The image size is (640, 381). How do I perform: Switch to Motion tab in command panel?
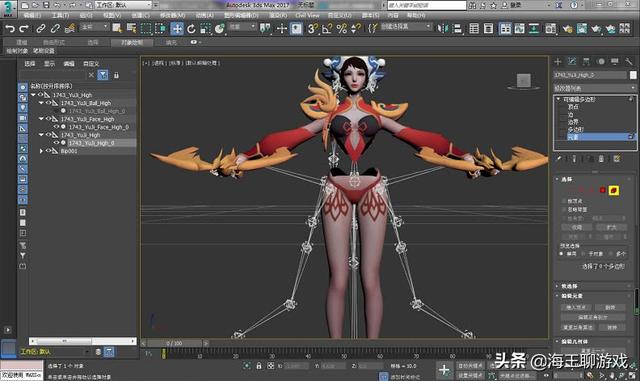601,62
